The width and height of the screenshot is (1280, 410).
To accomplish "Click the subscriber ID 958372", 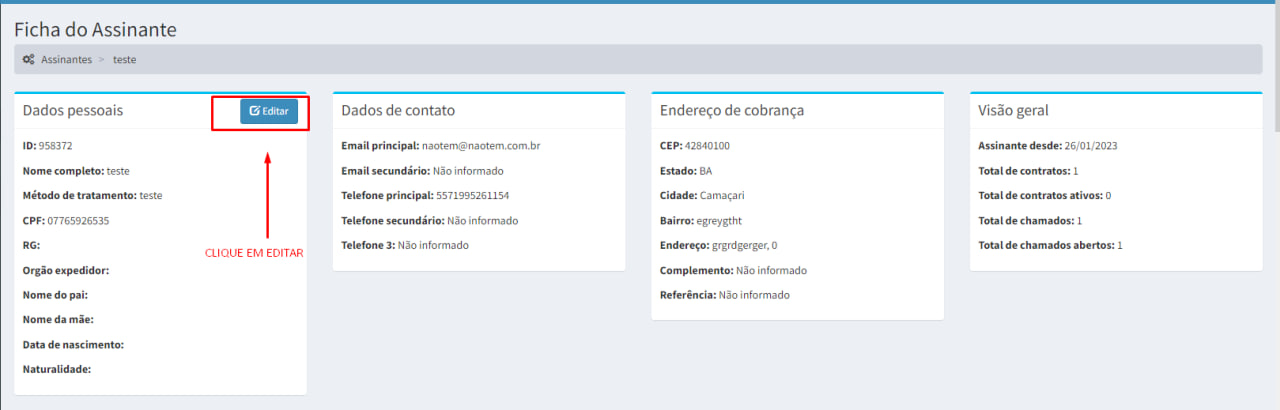I will [55, 146].
